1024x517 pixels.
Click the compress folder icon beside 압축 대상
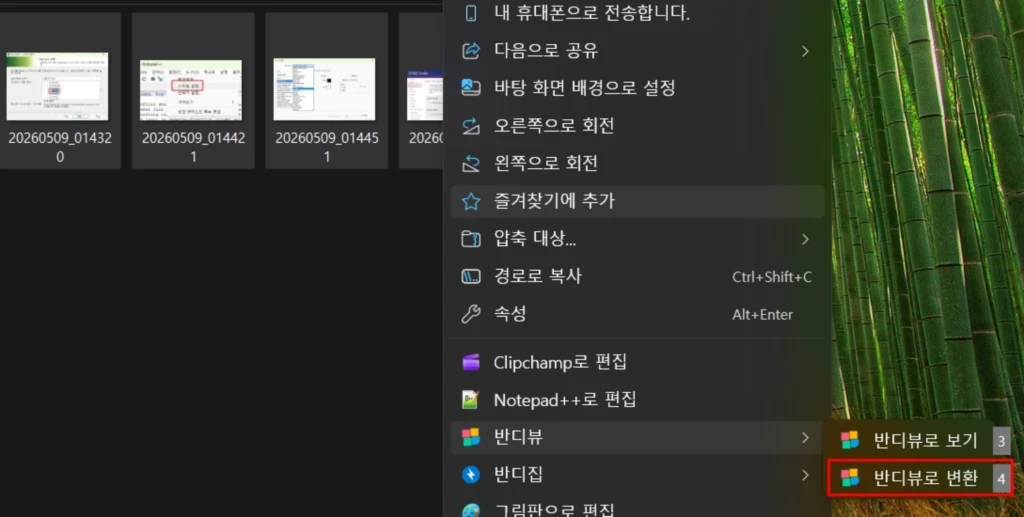pos(471,239)
